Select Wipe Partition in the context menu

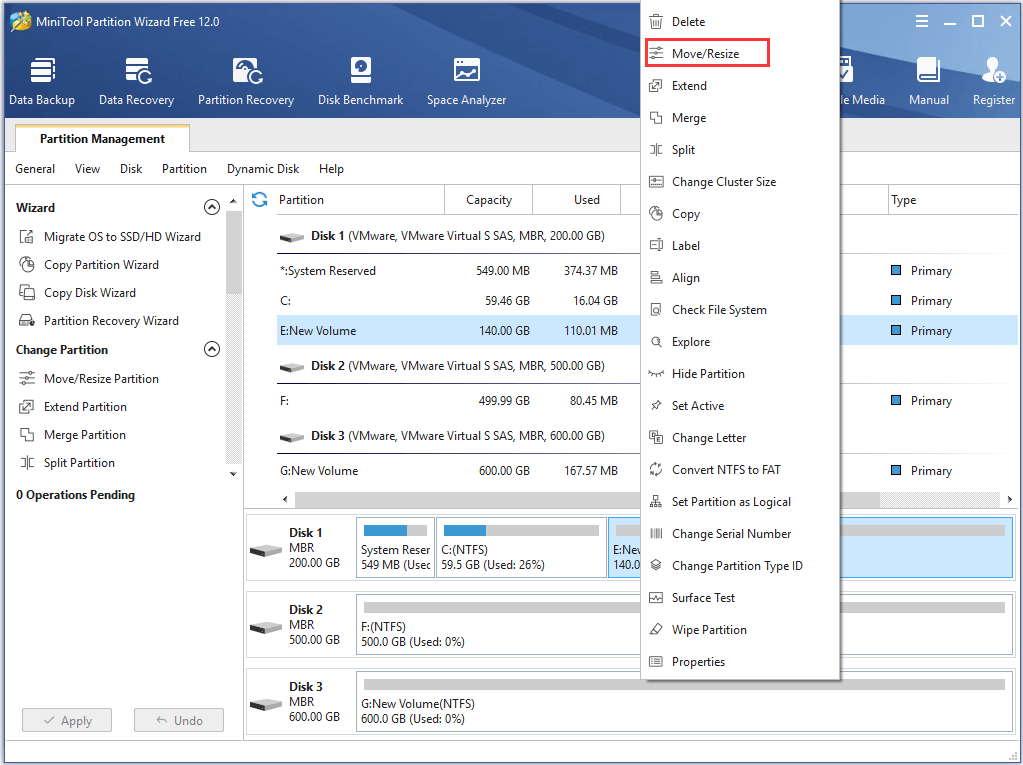(709, 630)
